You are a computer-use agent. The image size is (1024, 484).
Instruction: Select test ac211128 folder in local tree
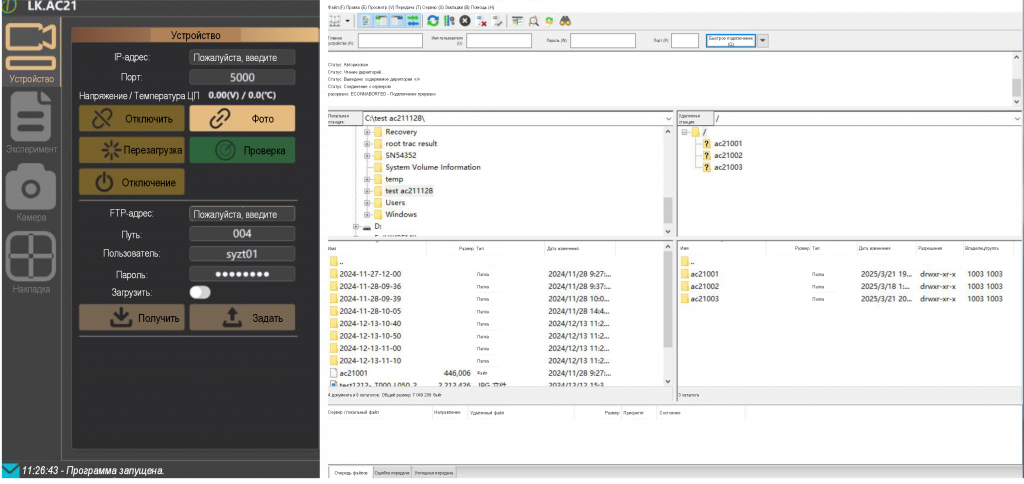[409, 191]
